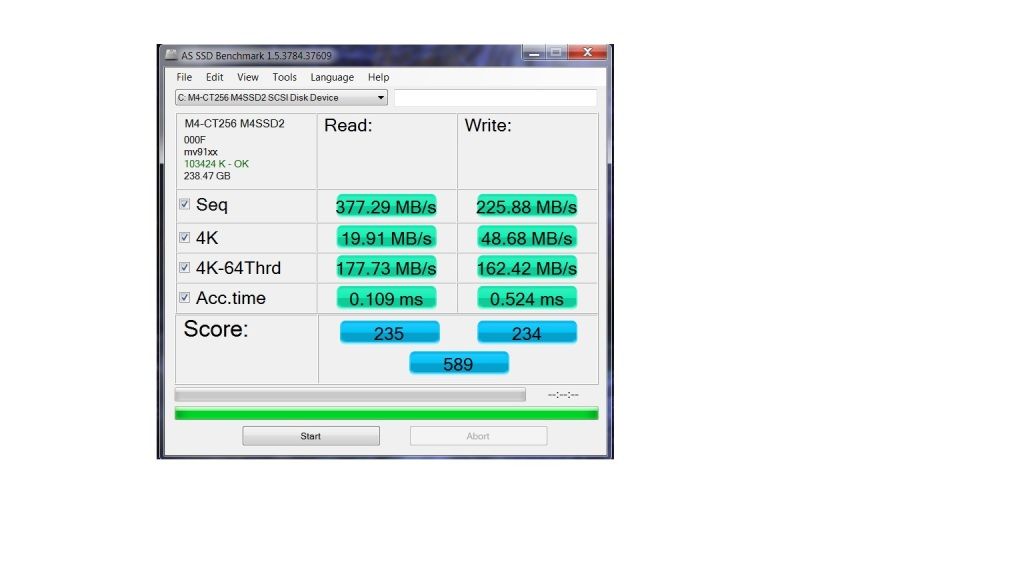Select the 4K read value 19.91 MB/s

[x=386, y=238]
